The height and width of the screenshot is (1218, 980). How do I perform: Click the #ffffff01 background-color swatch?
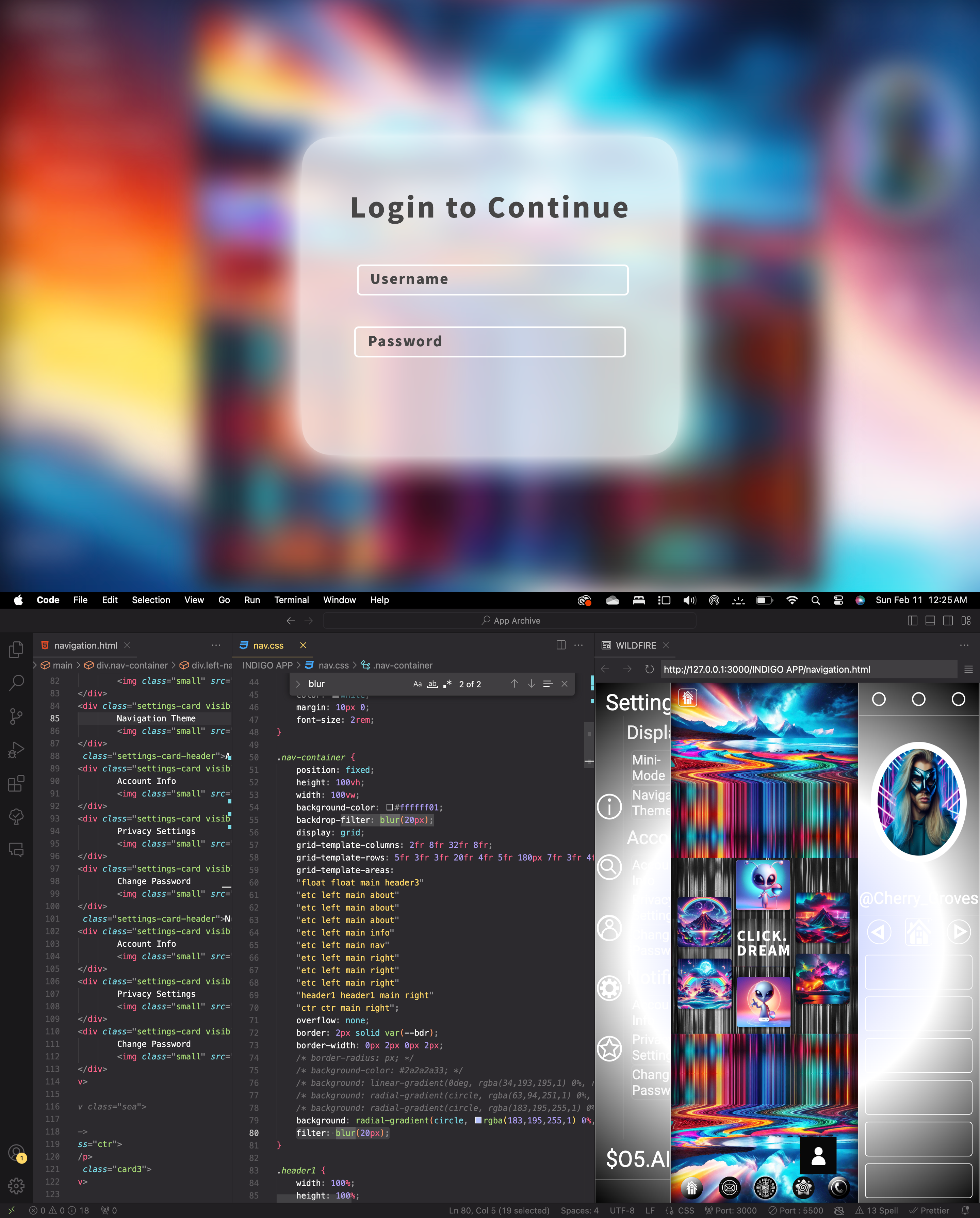(389, 807)
